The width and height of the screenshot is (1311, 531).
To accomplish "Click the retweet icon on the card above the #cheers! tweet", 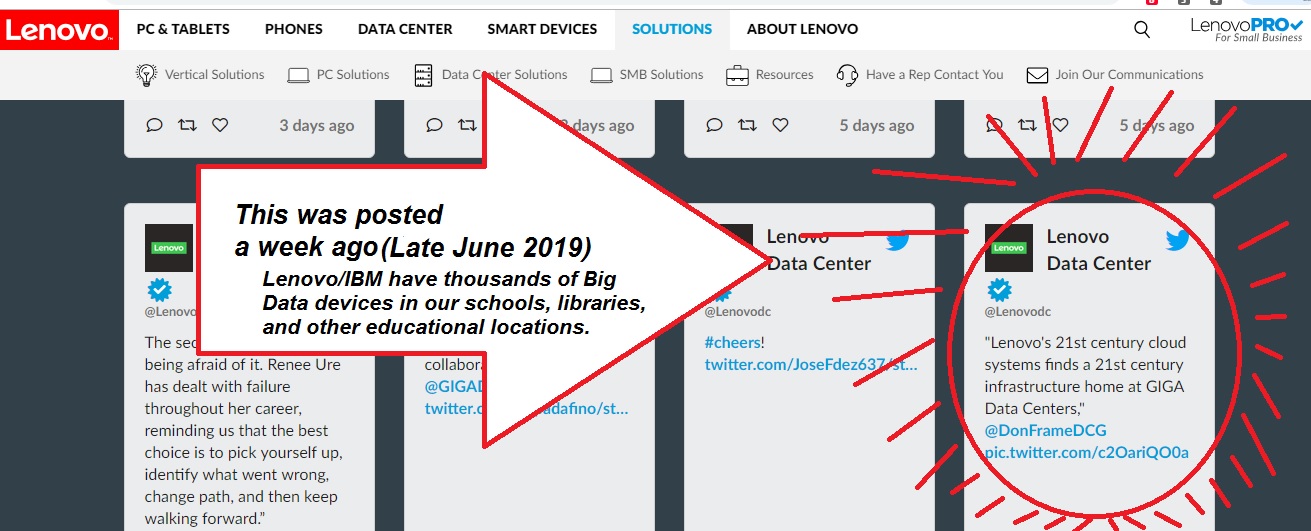I will coord(747,125).
